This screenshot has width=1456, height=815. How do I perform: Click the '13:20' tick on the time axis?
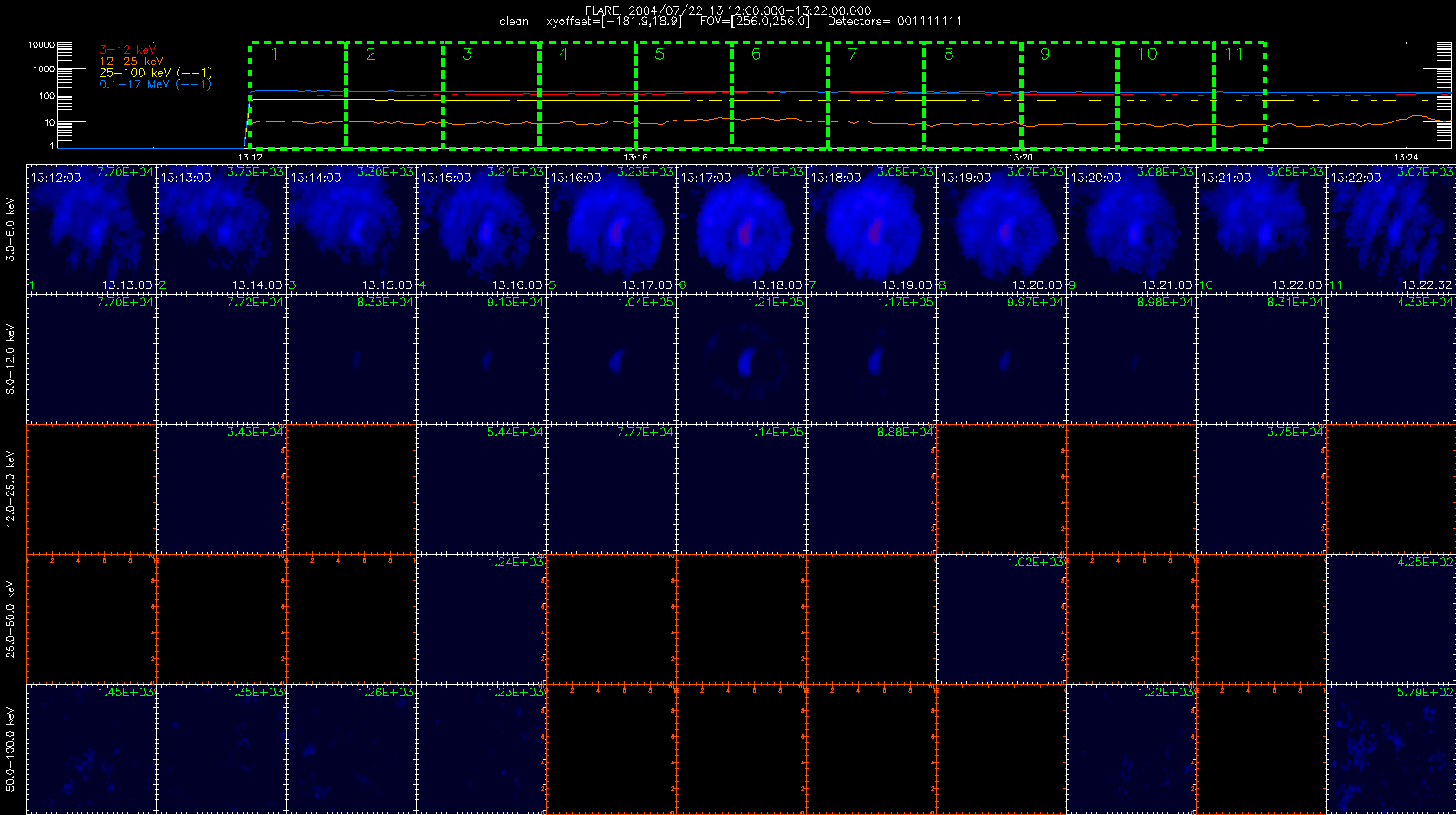point(1021,157)
